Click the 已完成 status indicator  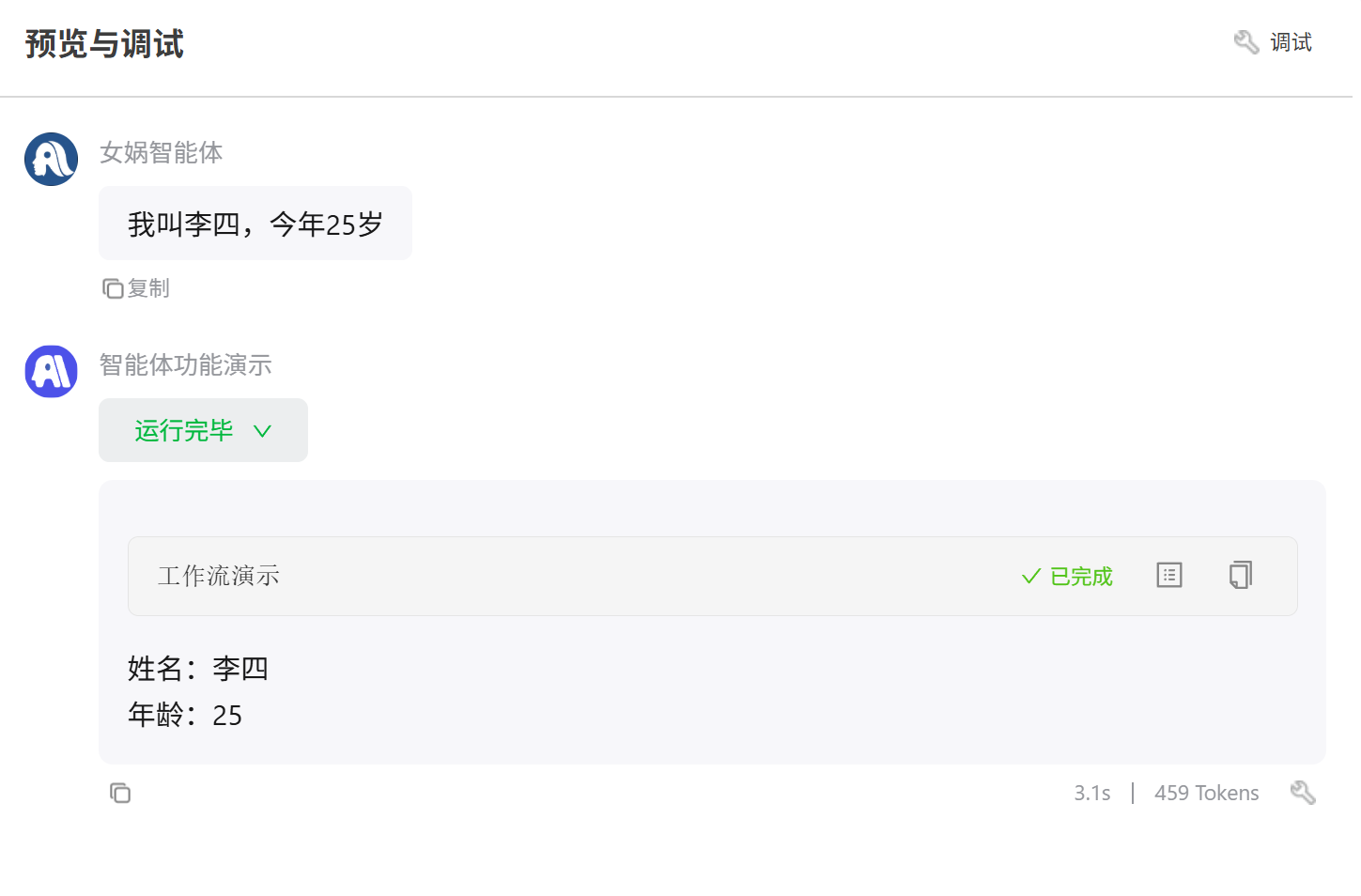(x=1067, y=576)
